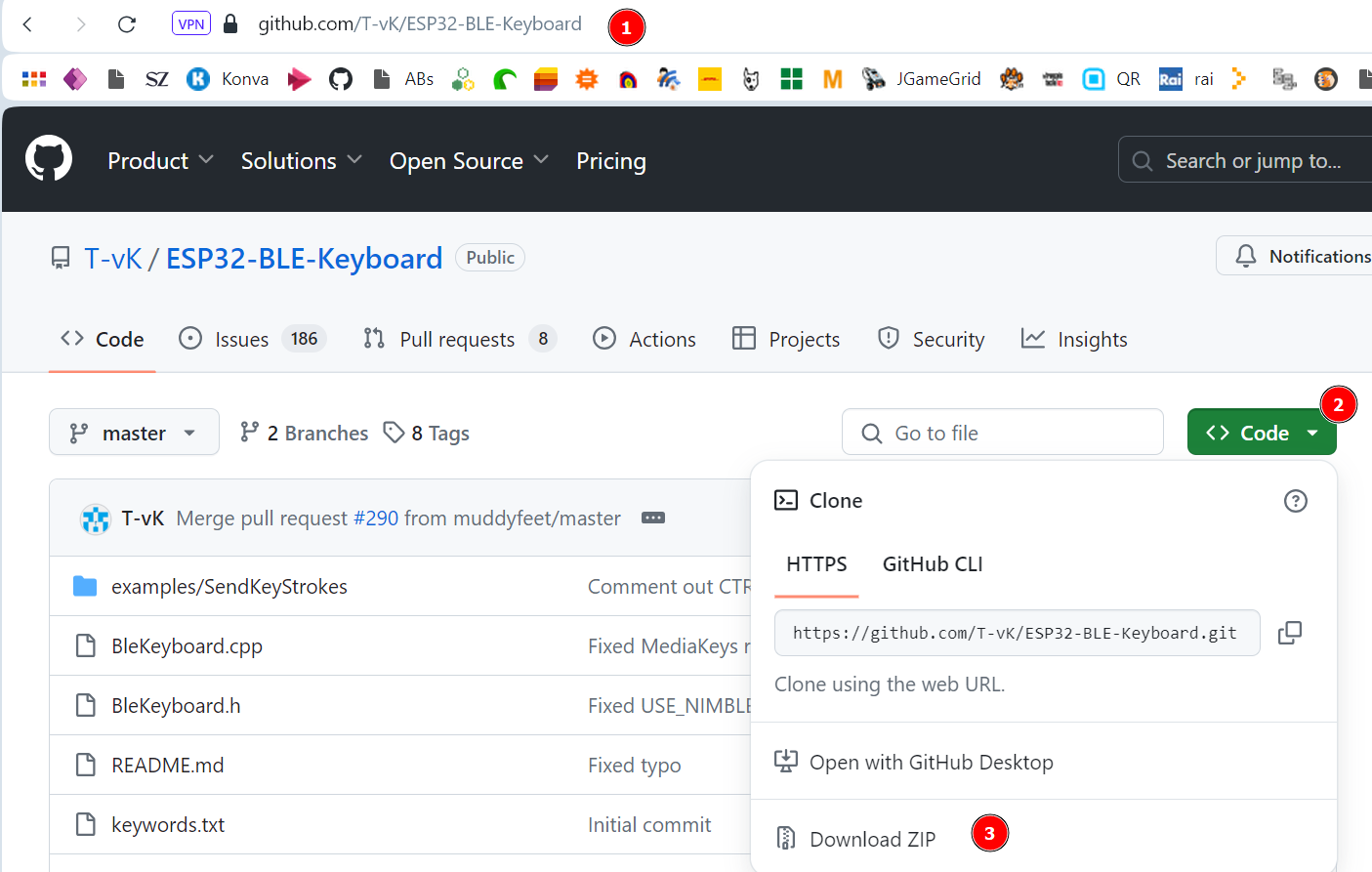1372x872 pixels.
Task: Open the ABs bookmark
Action: tap(403, 79)
